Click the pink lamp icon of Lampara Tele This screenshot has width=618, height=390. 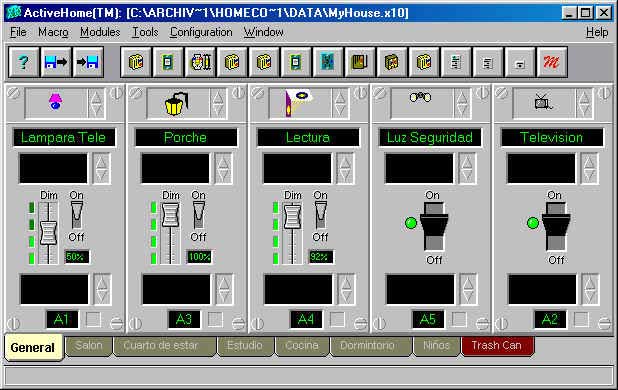(x=55, y=102)
